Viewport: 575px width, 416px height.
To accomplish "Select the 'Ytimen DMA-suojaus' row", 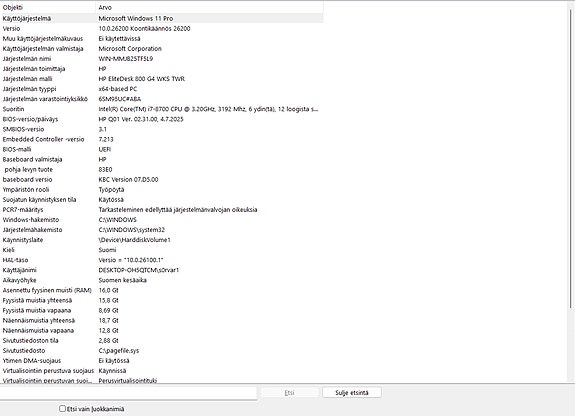I will 32,361.
